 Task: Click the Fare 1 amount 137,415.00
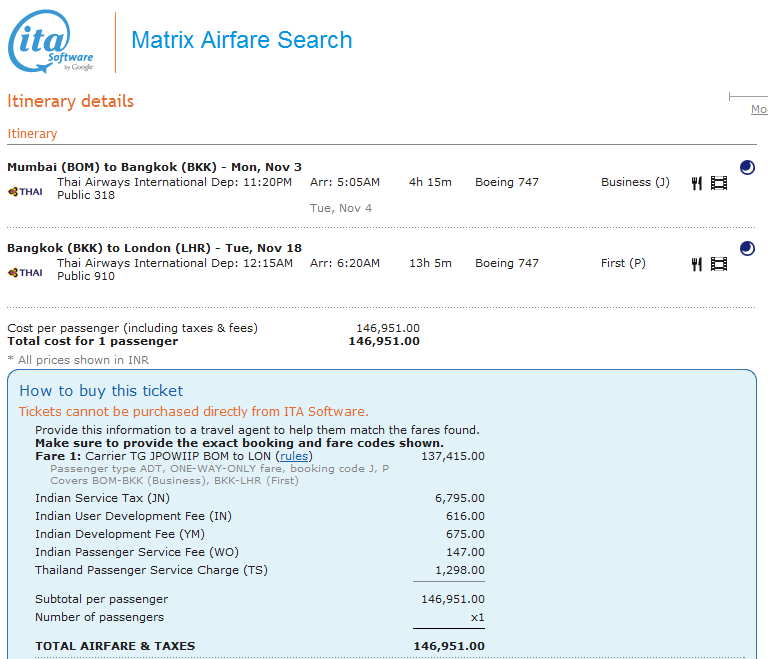click(452, 456)
